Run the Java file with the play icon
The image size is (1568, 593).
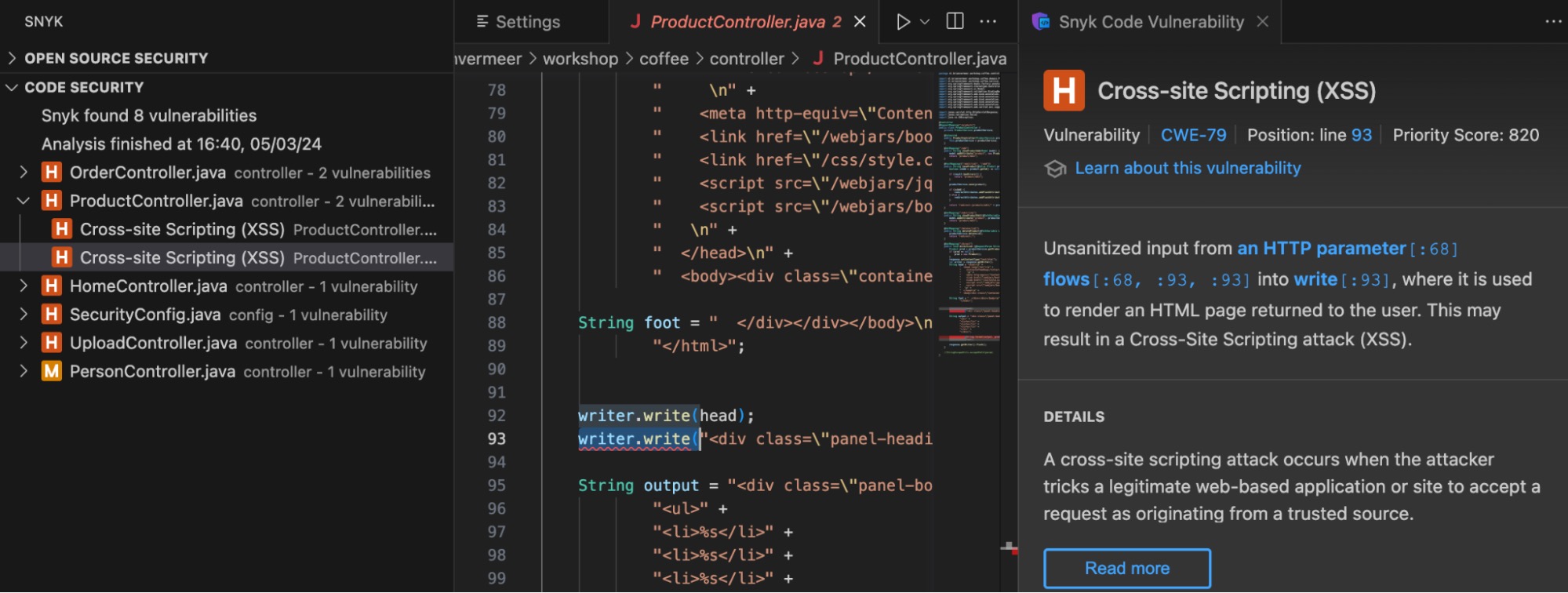click(903, 22)
